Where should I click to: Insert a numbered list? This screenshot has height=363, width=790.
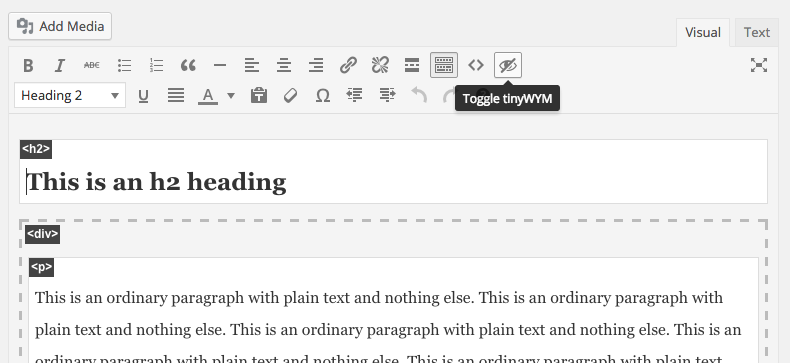tap(156, 66)
